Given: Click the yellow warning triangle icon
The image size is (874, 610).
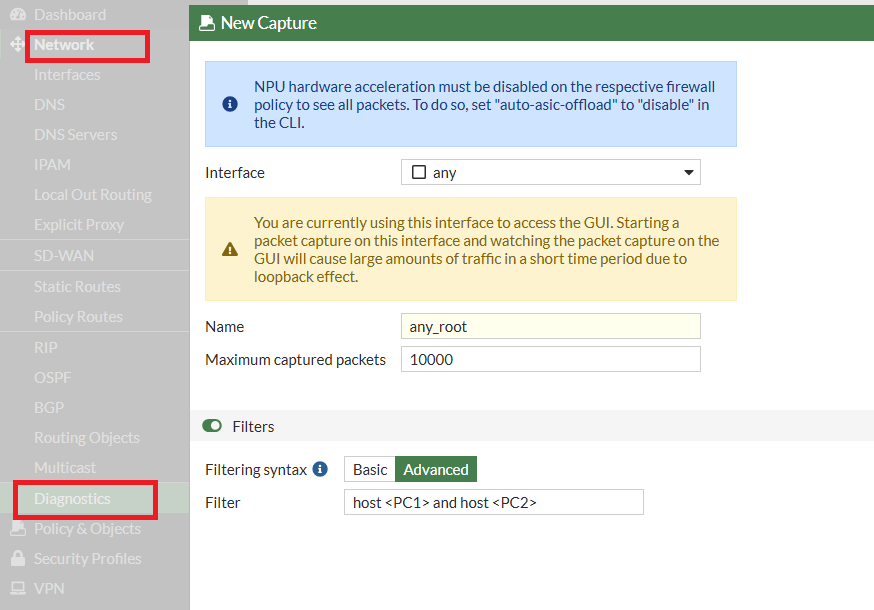Looking at the screenshot, I should click(230, 249).
